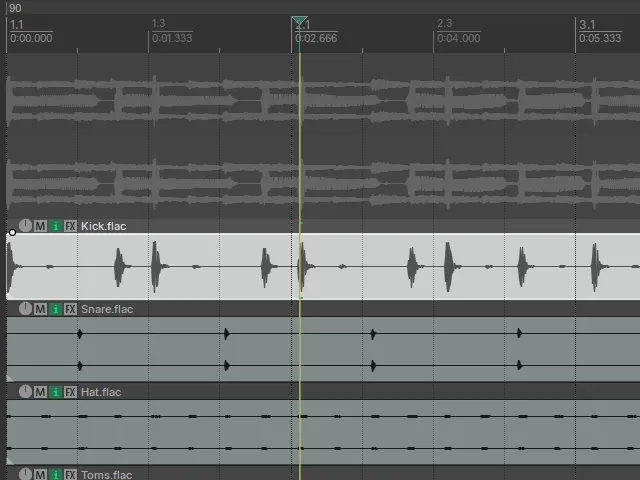Mute the Kick.flac item with its M button
The image size is (640, 480).
pyautogui.click(x=40, y=226)
